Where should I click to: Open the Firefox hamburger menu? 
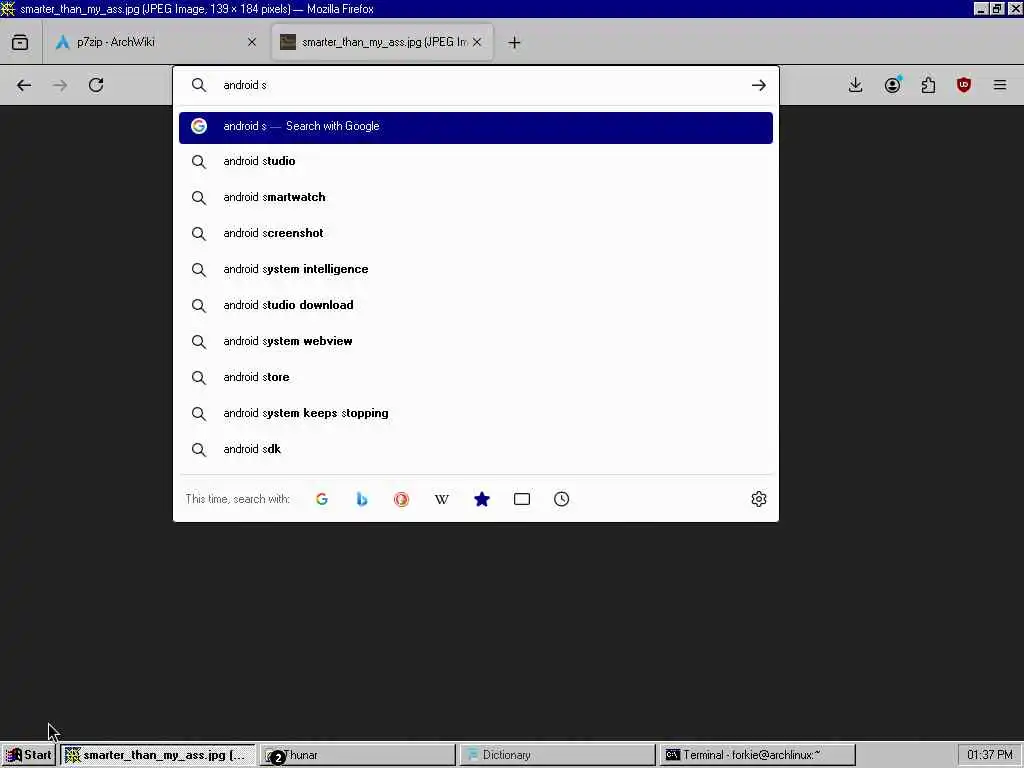[1000, 85]
